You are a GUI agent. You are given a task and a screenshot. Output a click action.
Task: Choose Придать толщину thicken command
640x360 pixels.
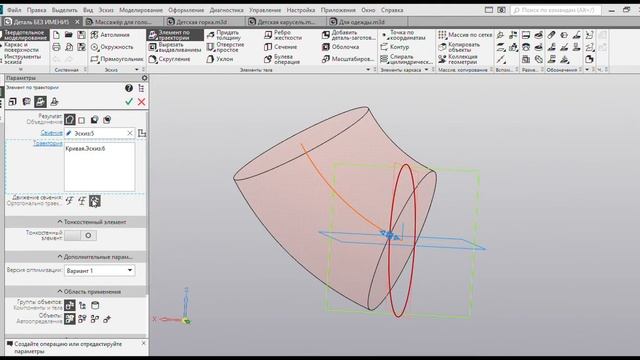click(x=224, y=35)
